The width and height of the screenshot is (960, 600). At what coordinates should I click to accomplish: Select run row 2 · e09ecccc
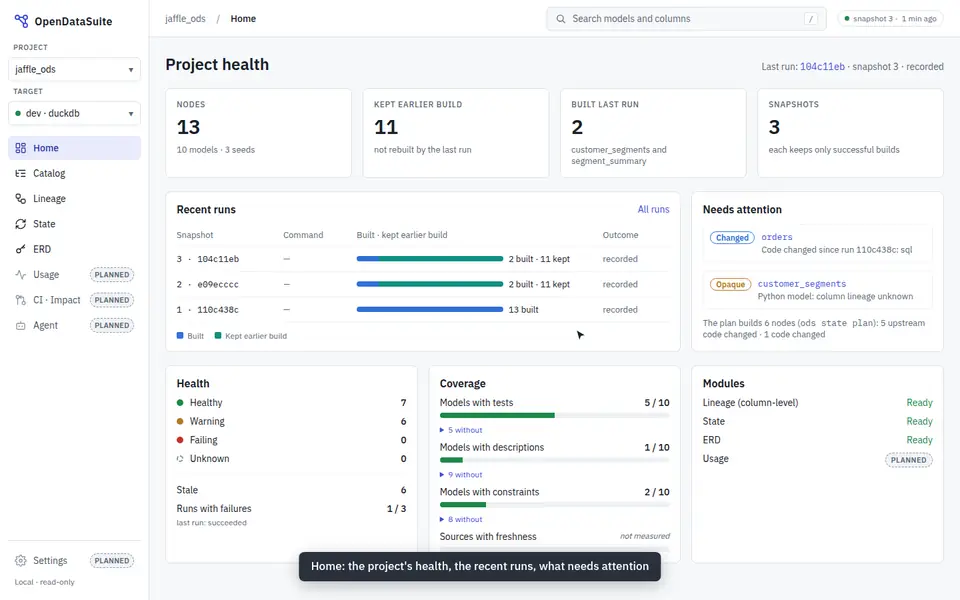tap(423, 284)
